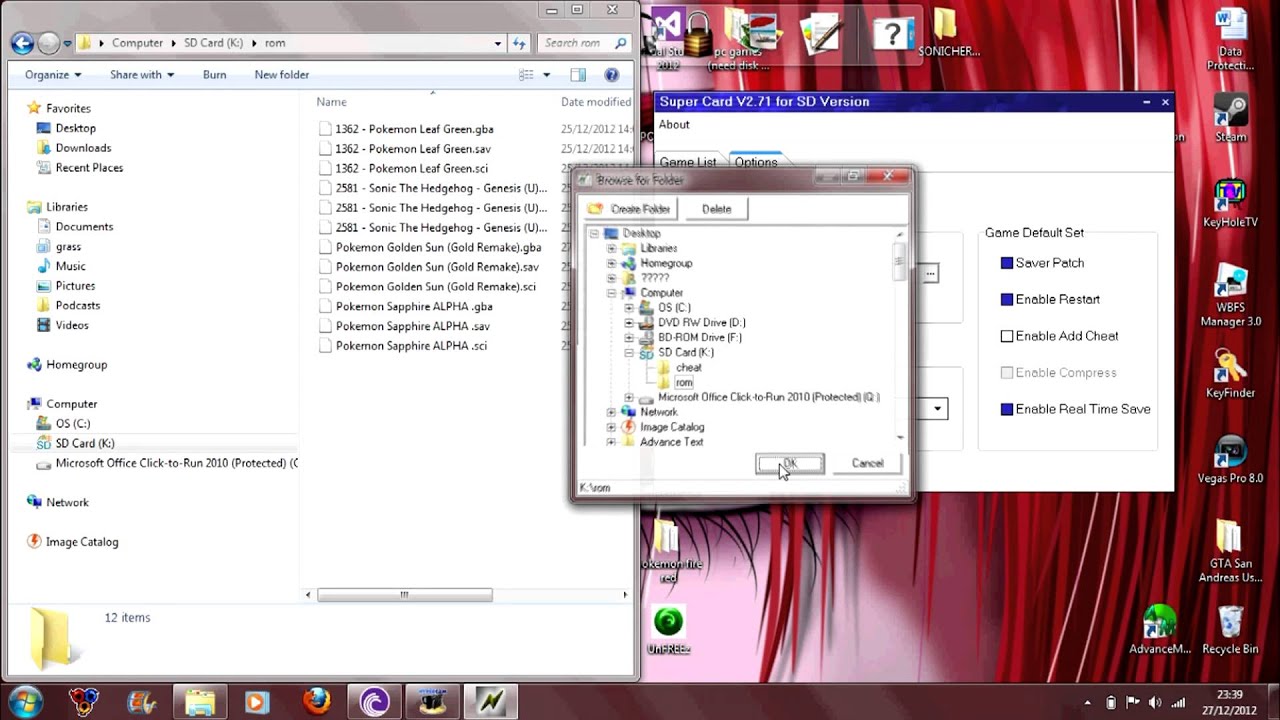Select SD Card (K:) in Explorer sidebar
Screen dimensions: 1280x720
pos(85,443)
